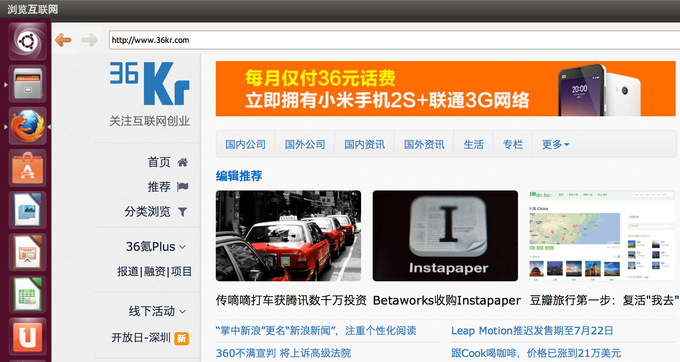Screen dimensions: 680x362
Task: Open Ubuntu One from the launcher
Action: click(x=27, y=336)
